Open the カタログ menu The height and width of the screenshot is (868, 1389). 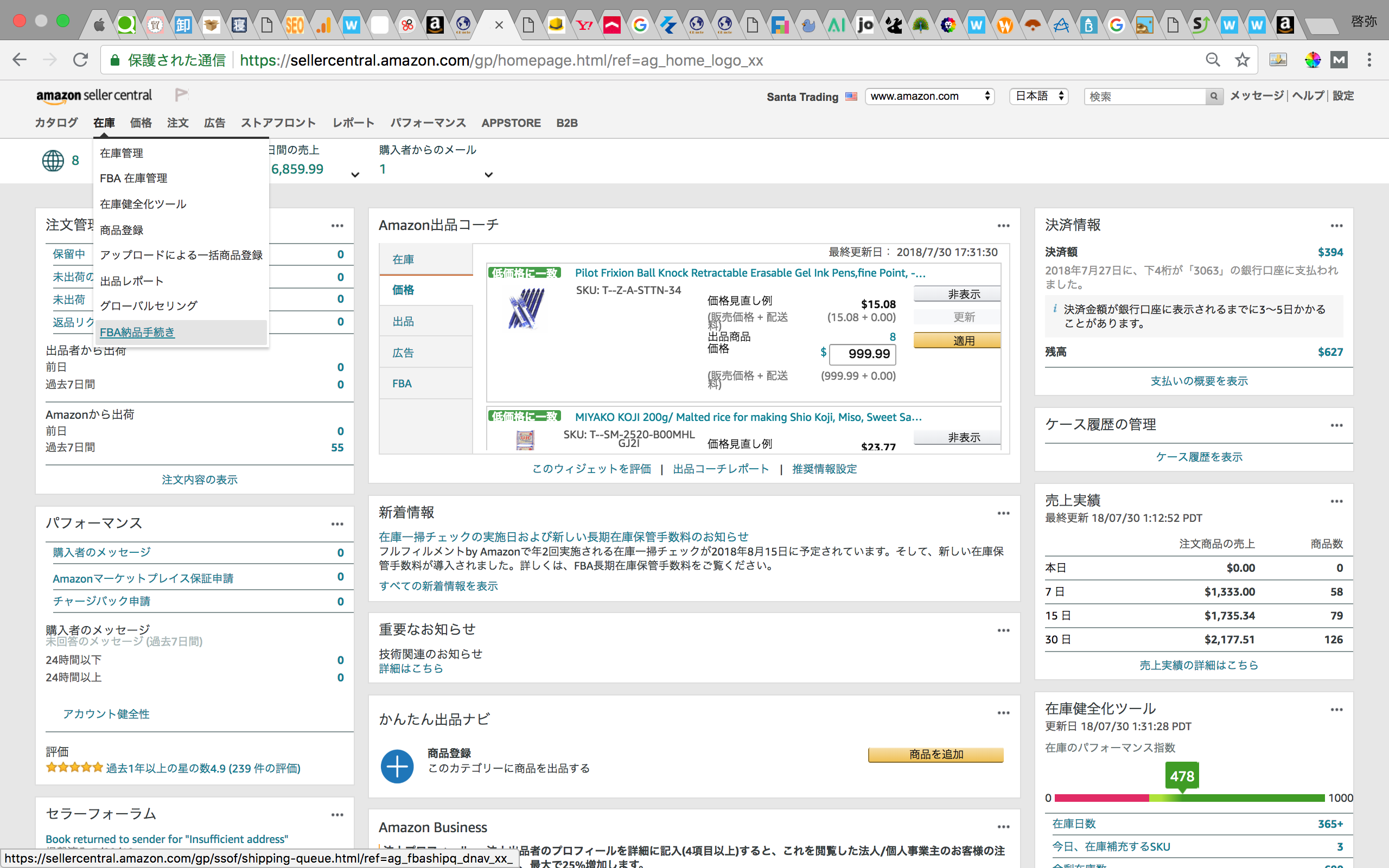point(56,123)
